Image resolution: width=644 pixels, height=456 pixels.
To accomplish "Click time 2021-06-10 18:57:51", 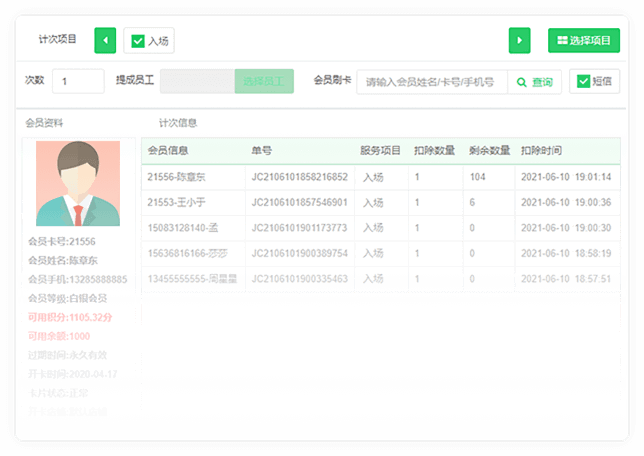I will coord(566,279).
